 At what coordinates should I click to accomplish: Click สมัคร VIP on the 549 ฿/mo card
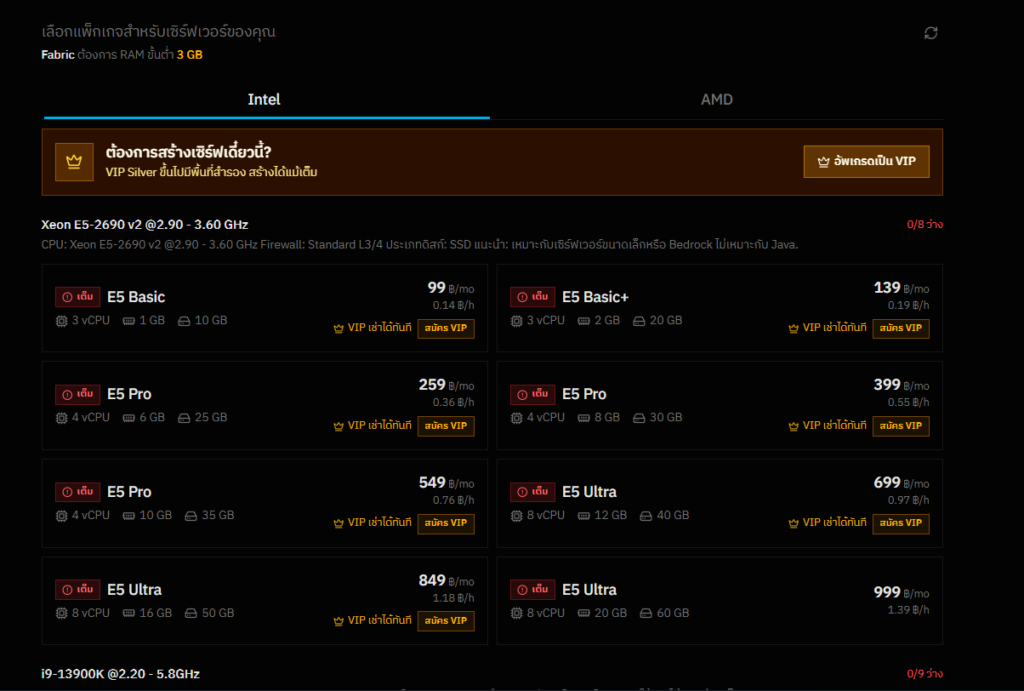click(446, 523)
